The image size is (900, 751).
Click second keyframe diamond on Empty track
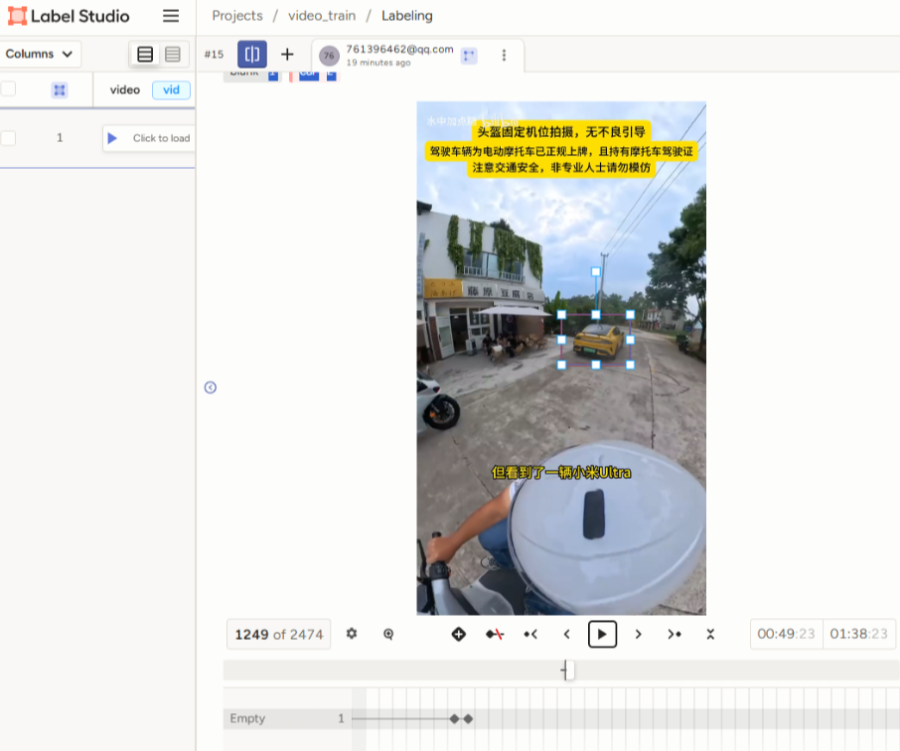[468, 719]
